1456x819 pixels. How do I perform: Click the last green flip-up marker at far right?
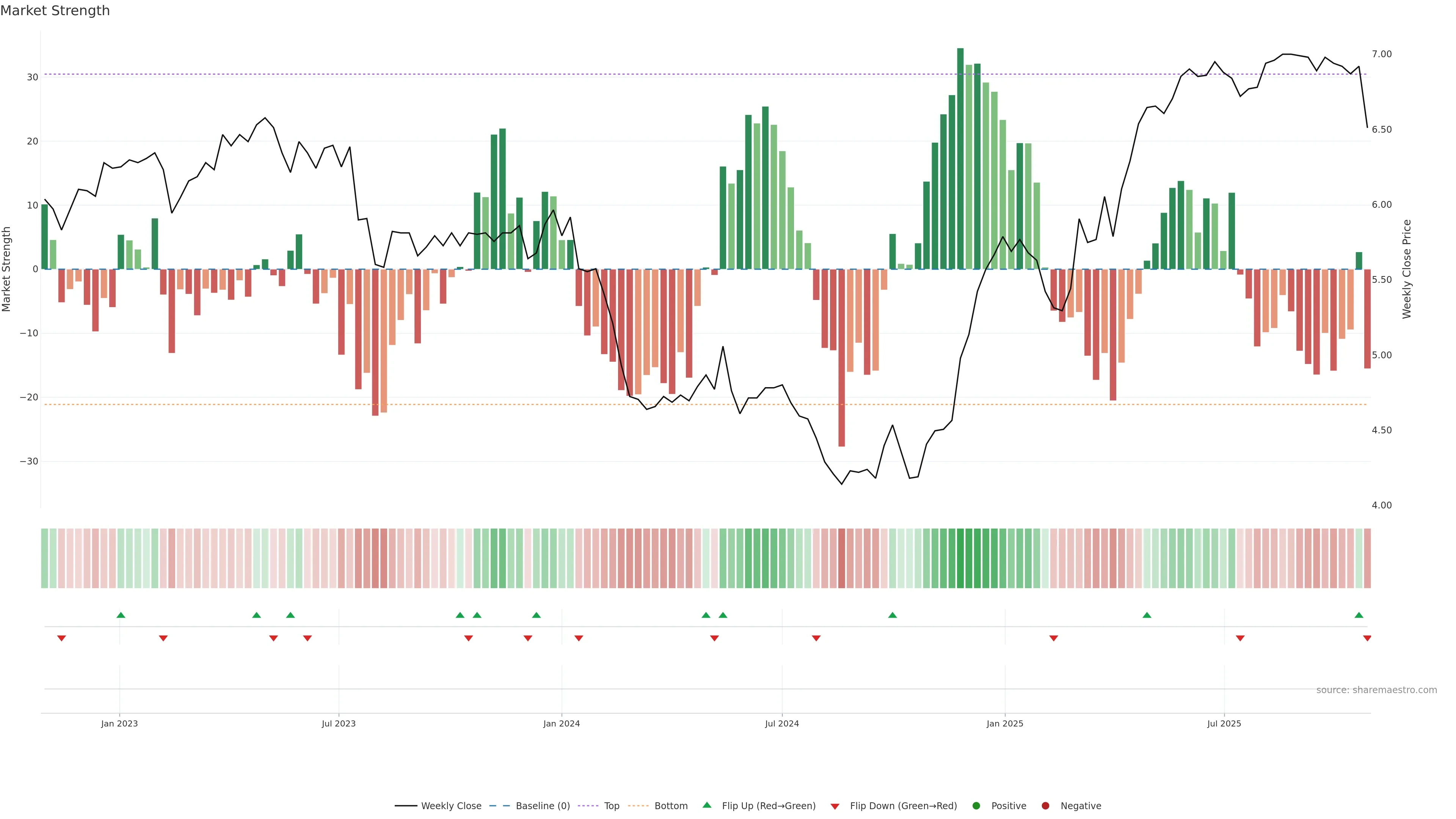[x=1359, y=615]
